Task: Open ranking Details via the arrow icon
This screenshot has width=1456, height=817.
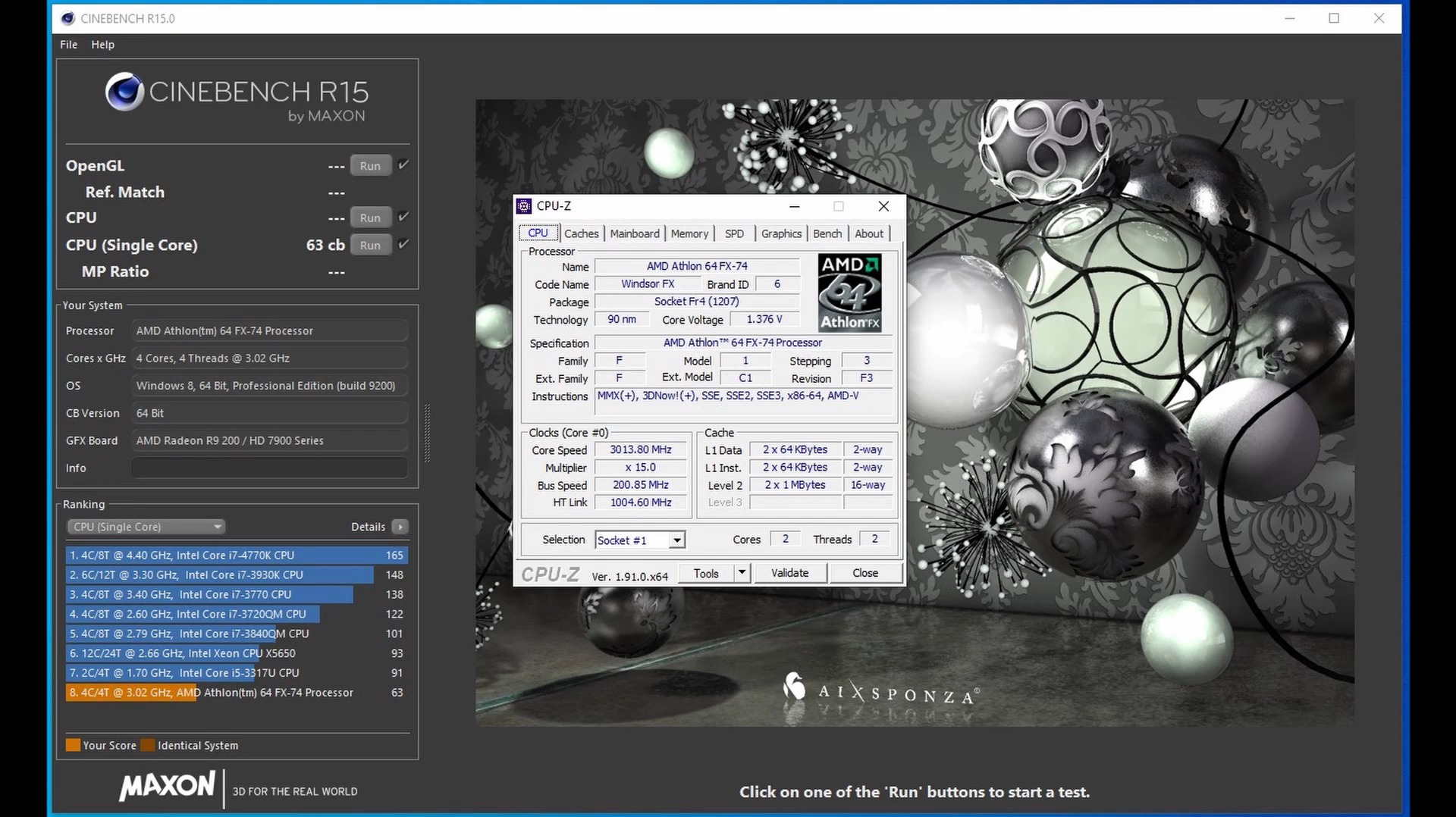Action: [400, 526]
